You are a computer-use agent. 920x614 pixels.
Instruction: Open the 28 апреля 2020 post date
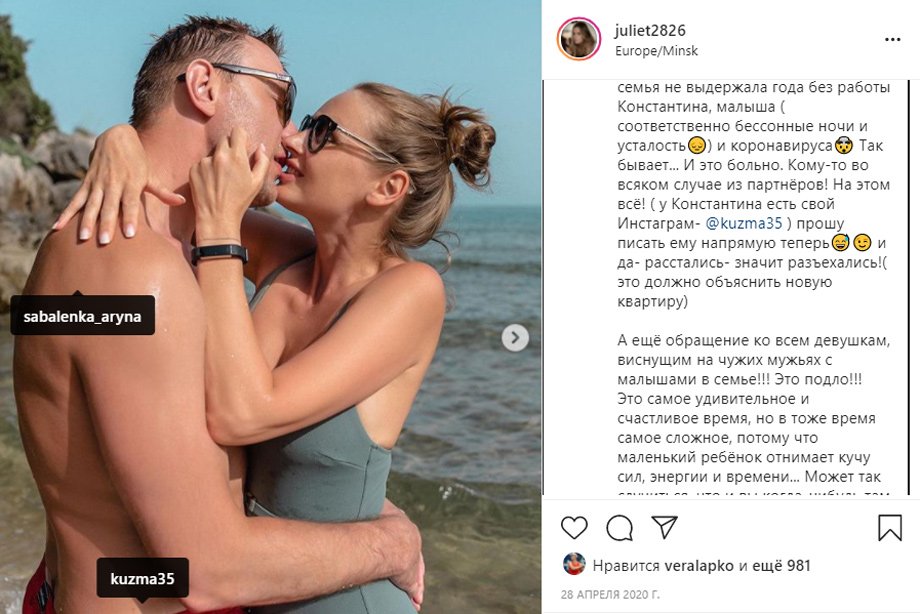tap(610, 595)
